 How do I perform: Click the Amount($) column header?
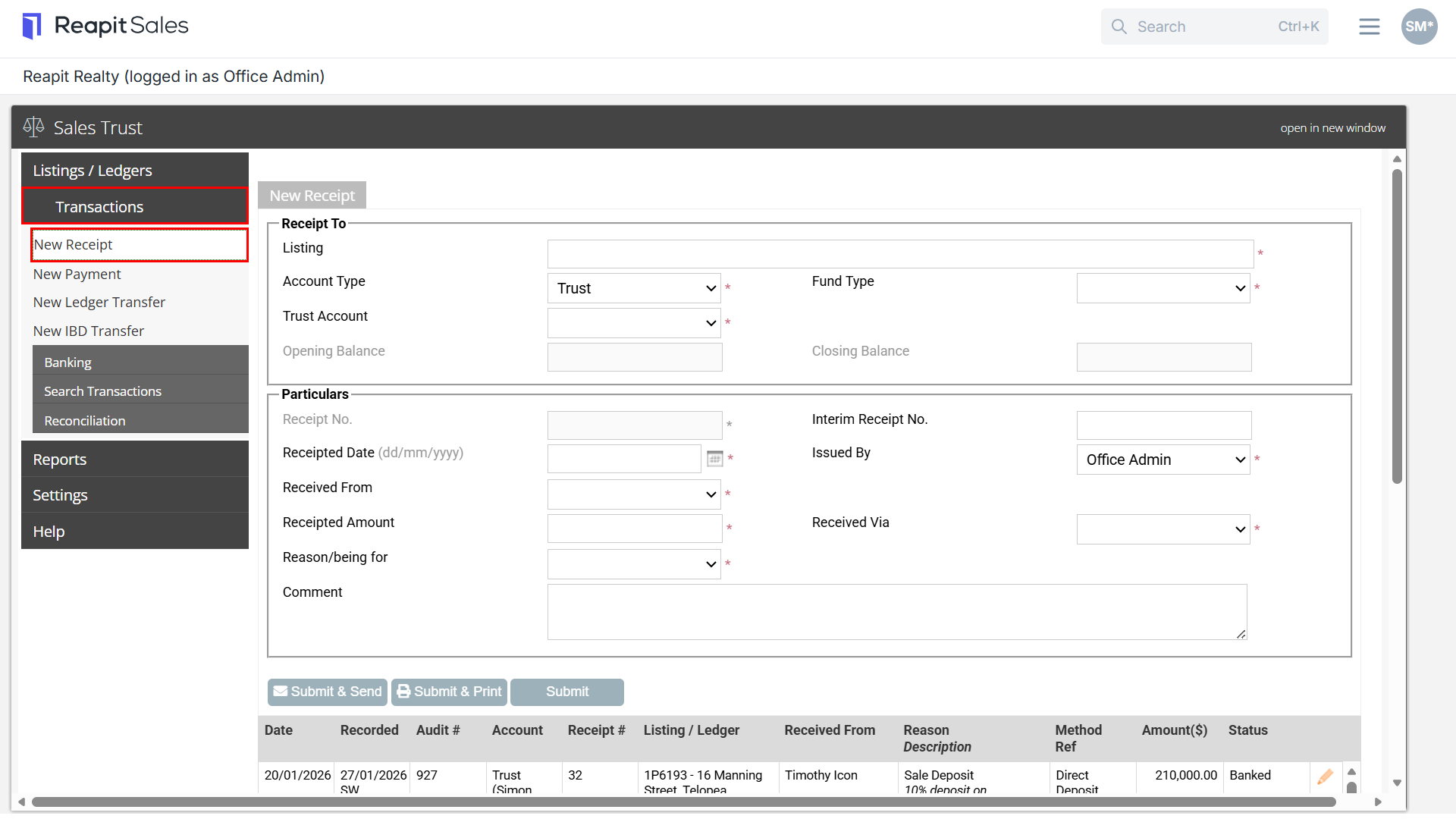tap(1174, 730)
